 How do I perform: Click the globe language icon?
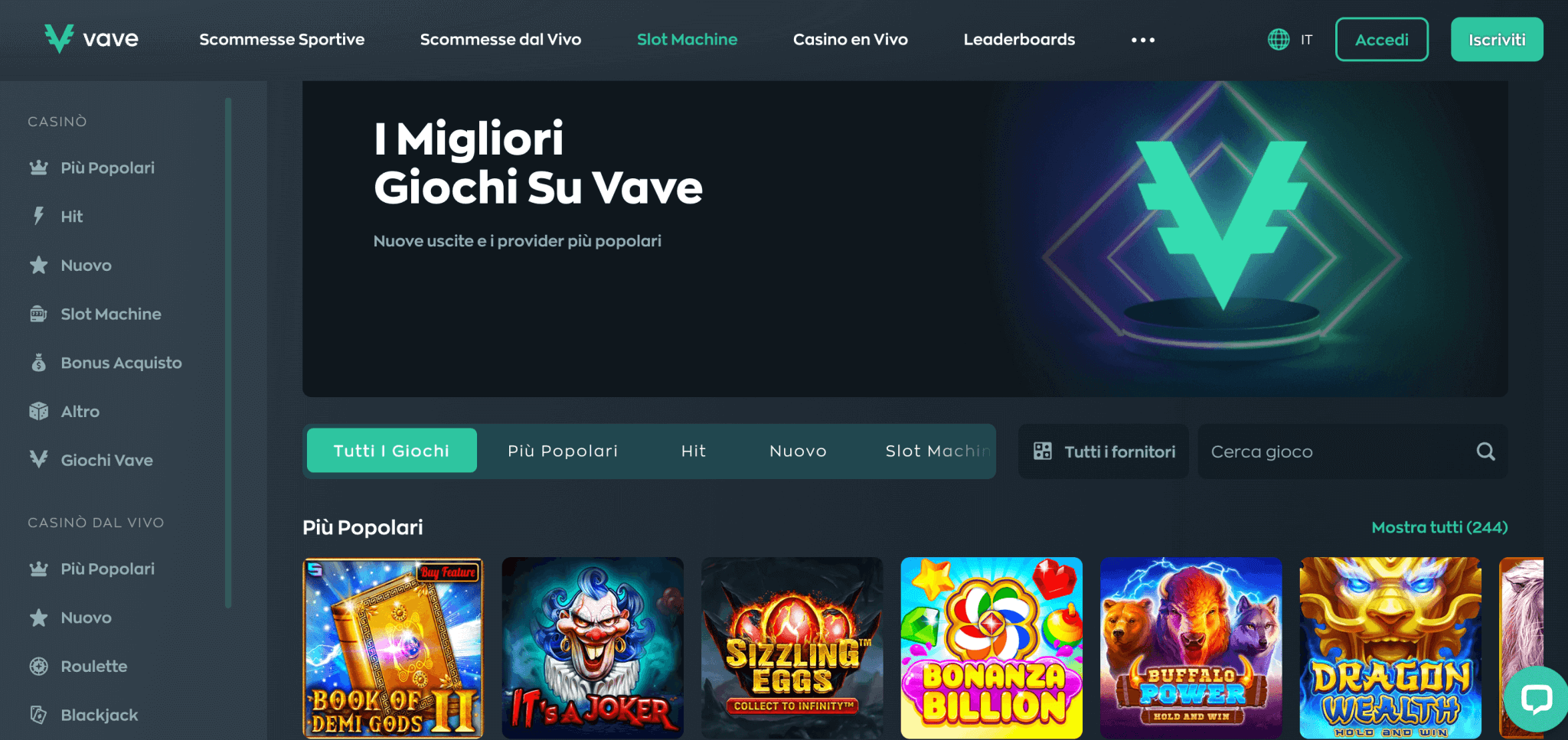click(x=1279, y=40)
